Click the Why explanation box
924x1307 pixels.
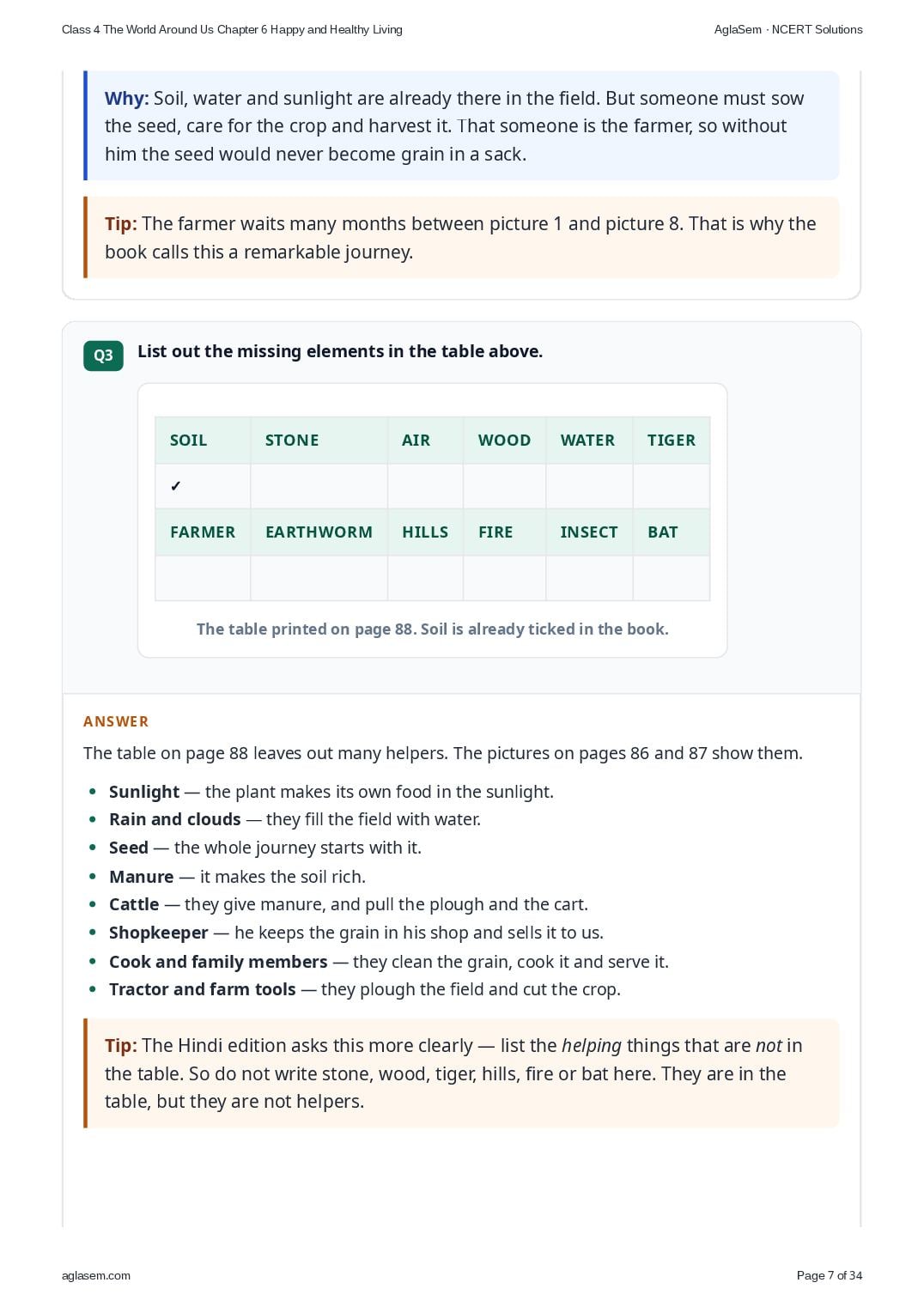pyautogui.click(x=461, y=126)
